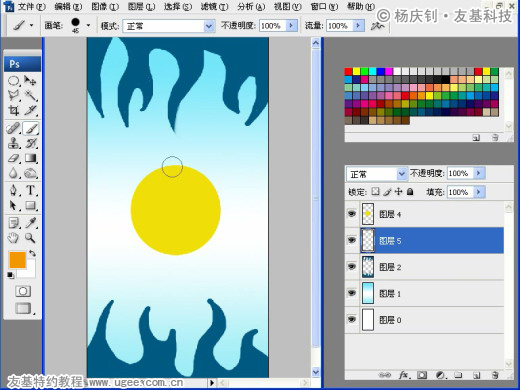This screenshot has width=520, height=390.
Task: Add layer style fx button
Action: 404,375
